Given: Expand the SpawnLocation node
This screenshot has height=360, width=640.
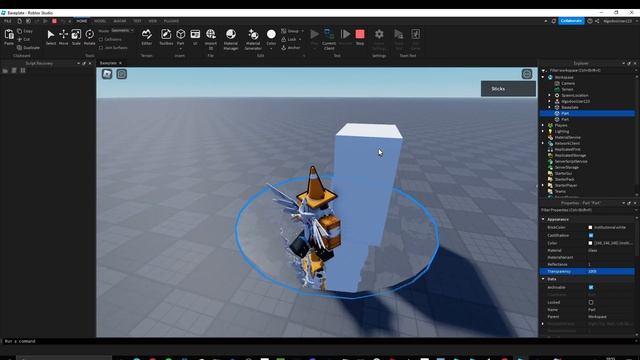Looking at the screenshot, I should 549,95.
